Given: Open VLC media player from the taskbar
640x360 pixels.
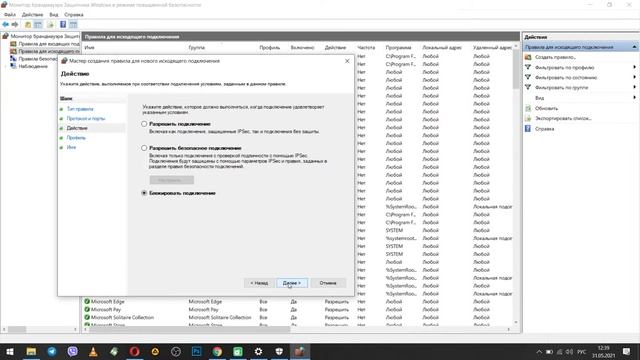Looking at the screenshot, I should [x=93, y=351].
